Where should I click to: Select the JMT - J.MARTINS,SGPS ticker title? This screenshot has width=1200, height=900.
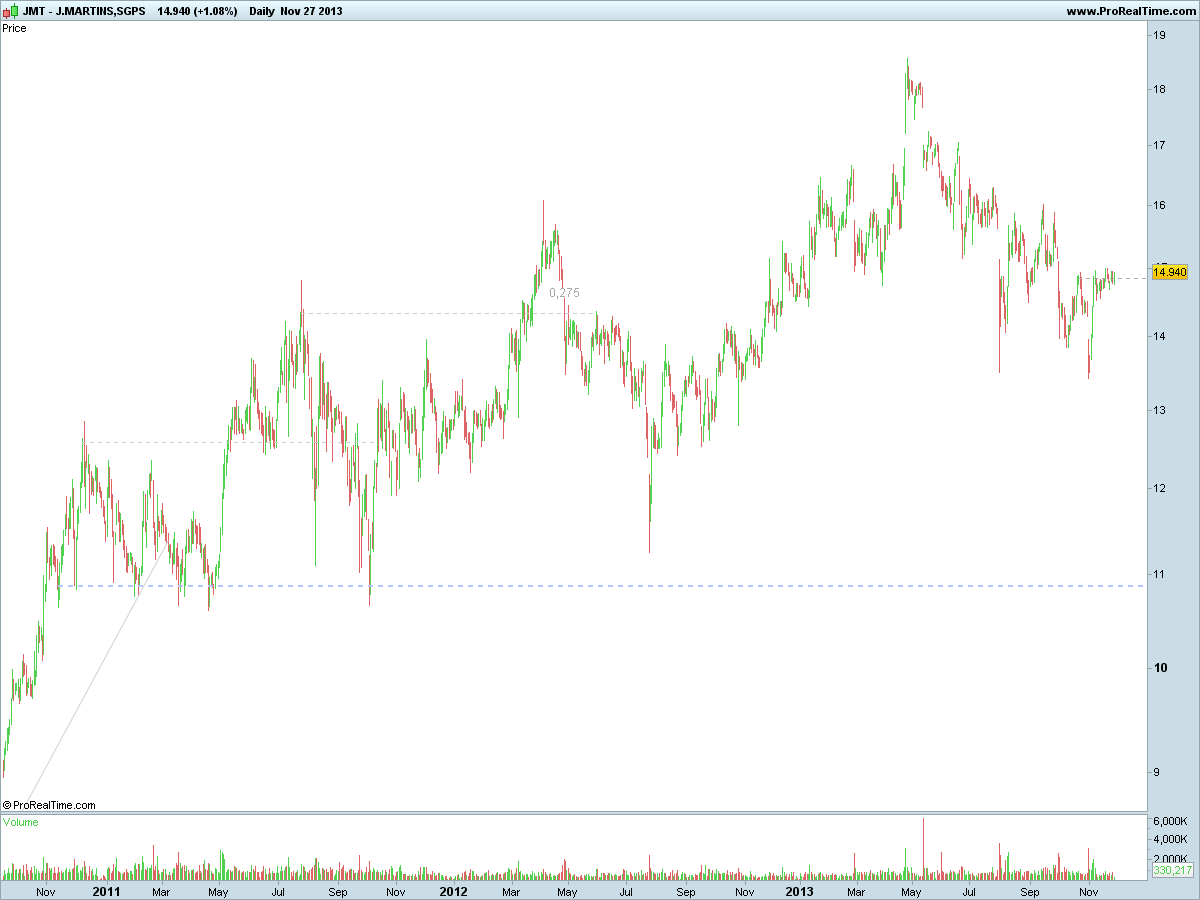[84, 12]
